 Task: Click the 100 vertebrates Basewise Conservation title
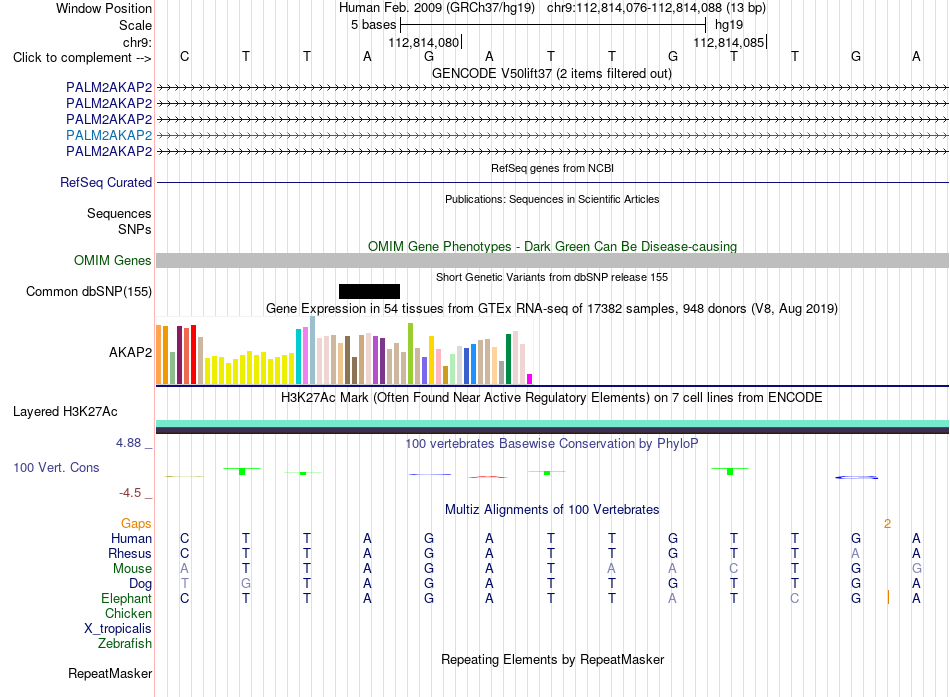552,444
